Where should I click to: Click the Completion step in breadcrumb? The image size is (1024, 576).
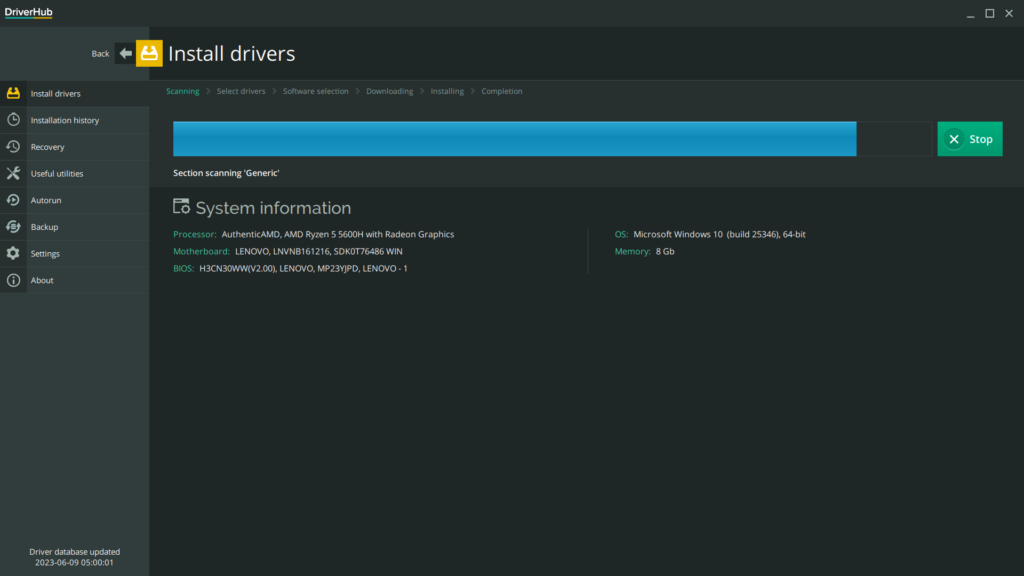(502, 91)
